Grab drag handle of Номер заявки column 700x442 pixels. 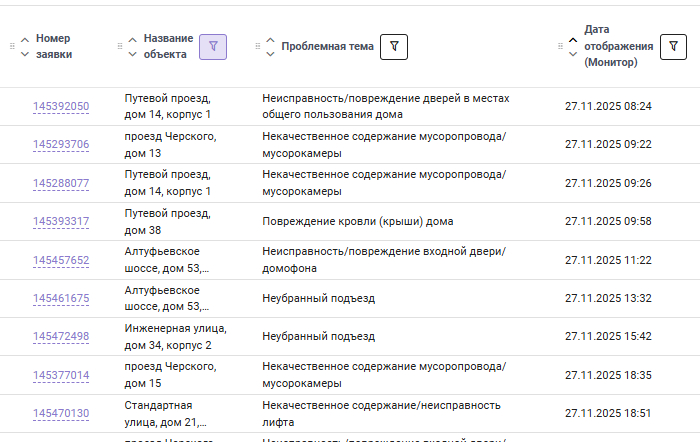12,46
